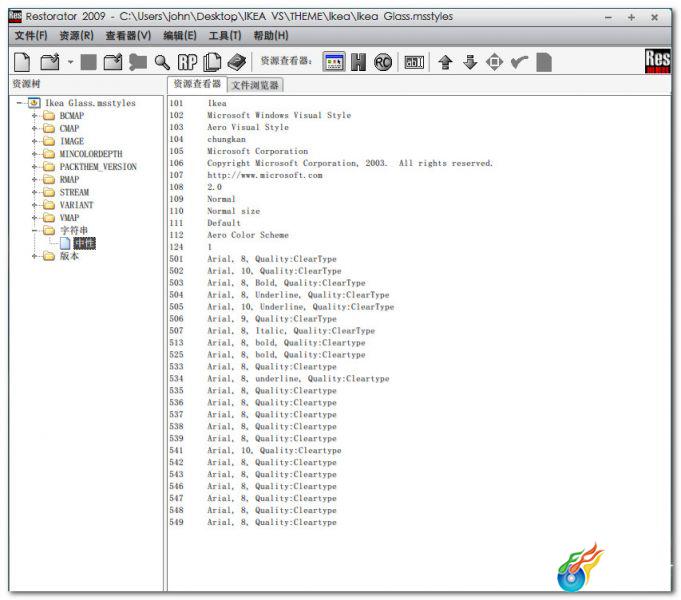Click the VMAP folder icon
The width and height of the screenshot is (681, 600).
pyautogui.click(x=49, y=218)
